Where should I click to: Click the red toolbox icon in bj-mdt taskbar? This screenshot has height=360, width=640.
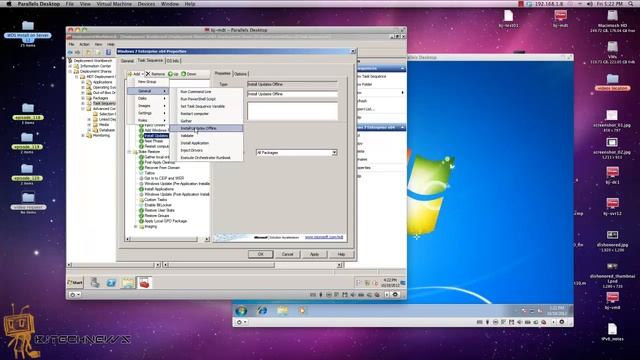(x=144, y=282)
